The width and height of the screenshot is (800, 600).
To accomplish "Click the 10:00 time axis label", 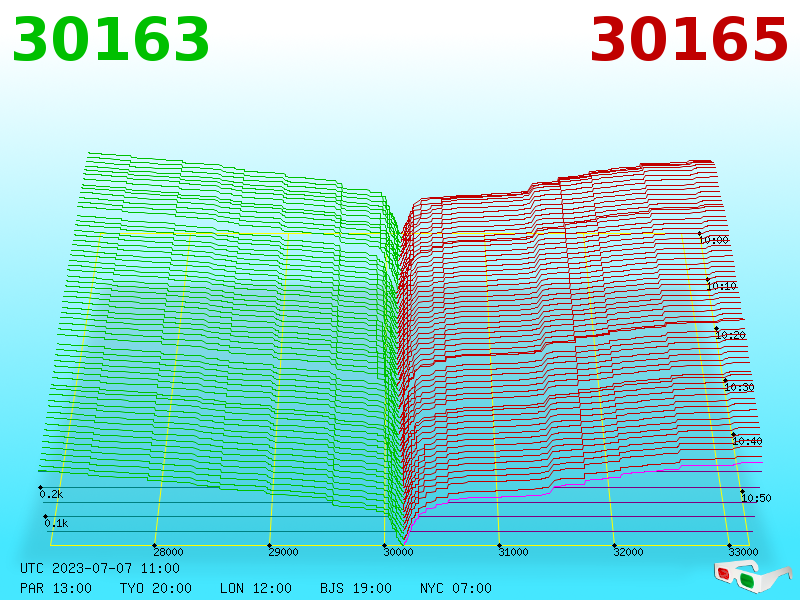I will point(714,240).
